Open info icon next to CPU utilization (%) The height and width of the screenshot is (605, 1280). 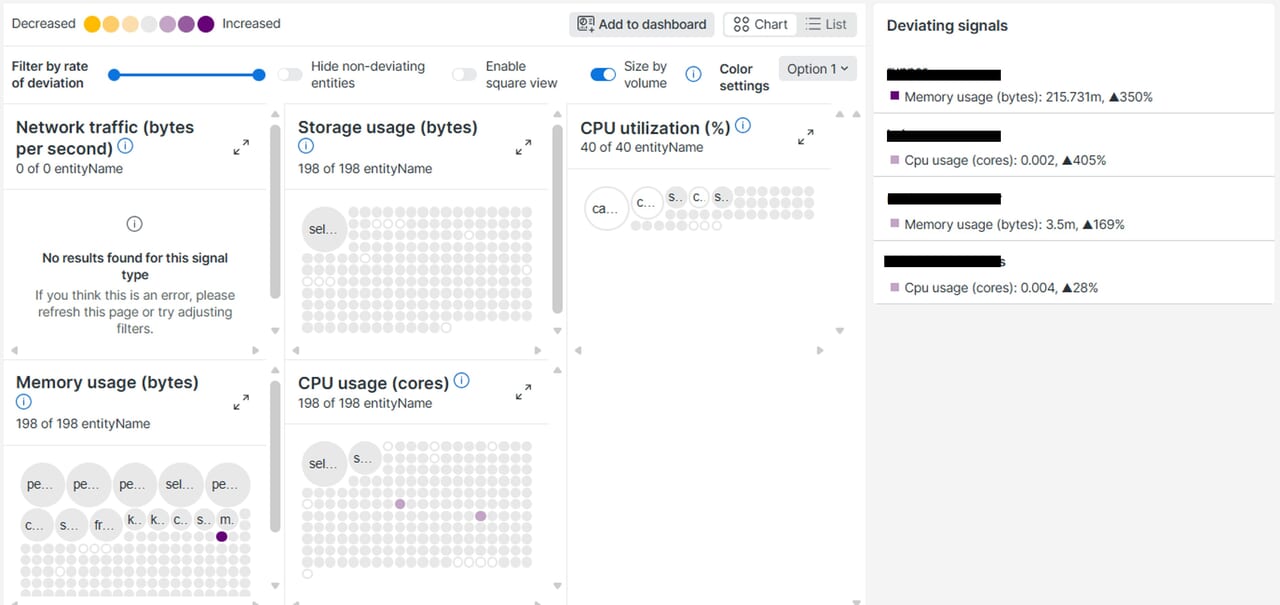(742, 126)
